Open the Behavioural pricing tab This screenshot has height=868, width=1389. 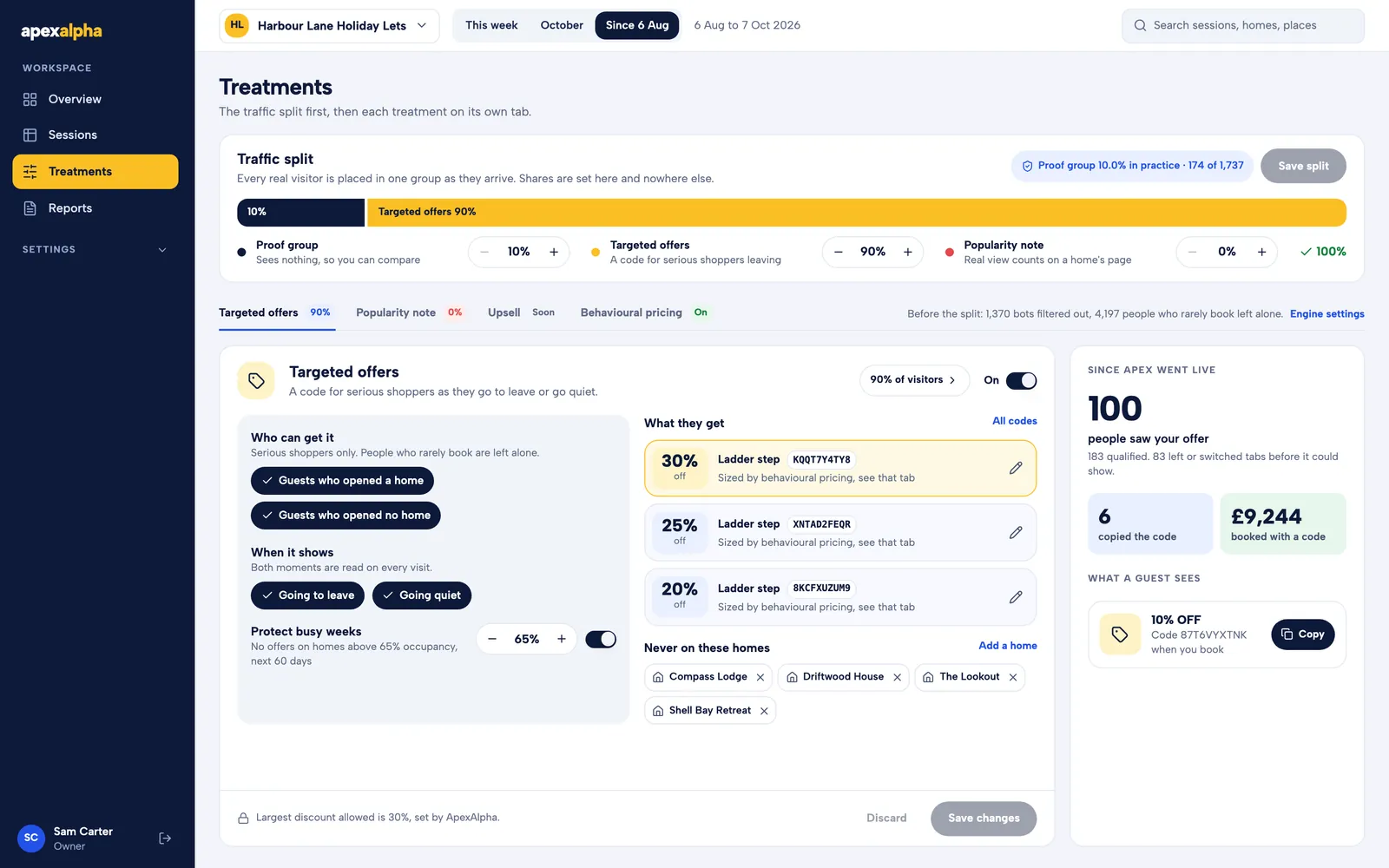[644, 312]
